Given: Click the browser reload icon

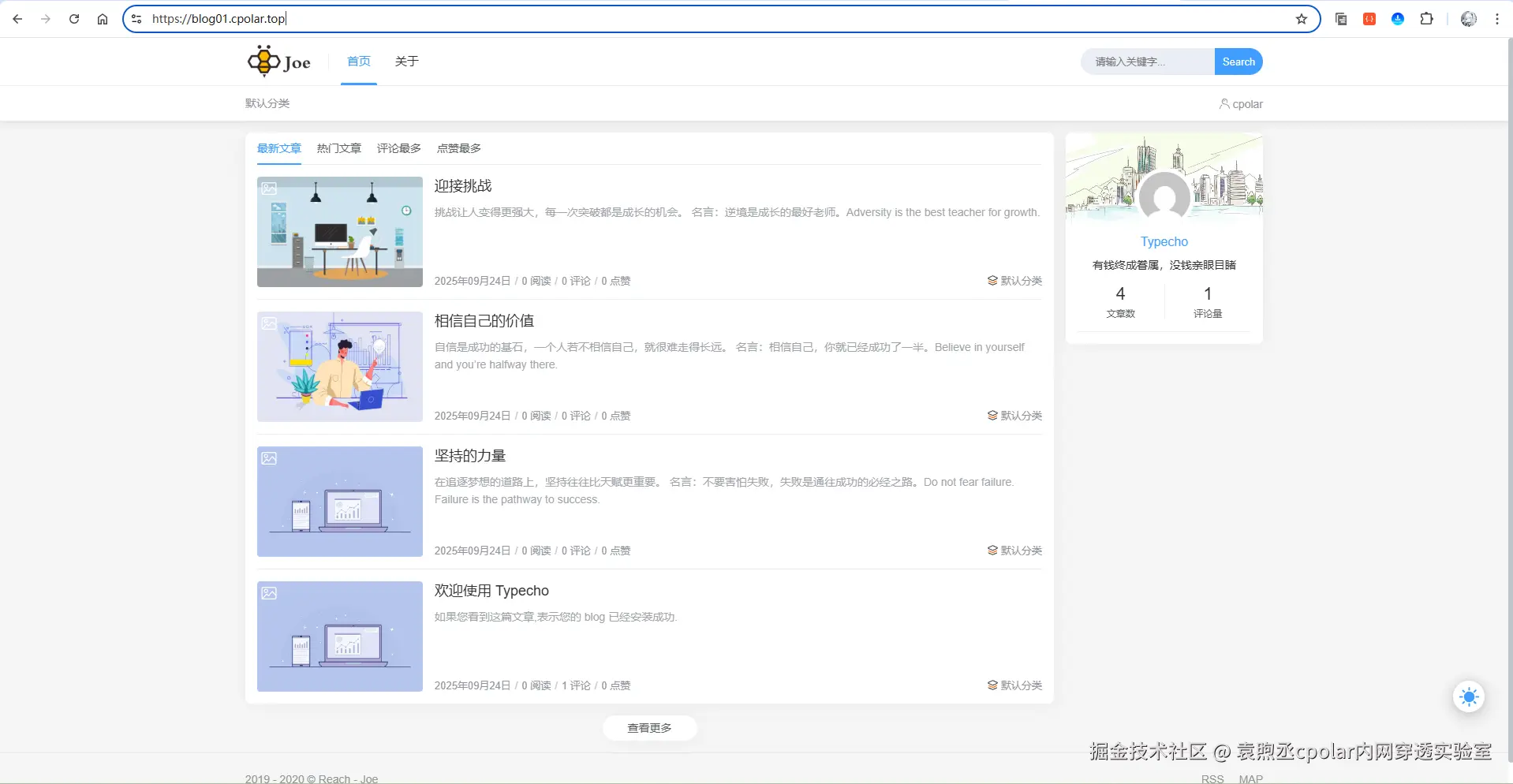Looking at the screenshot, I should coord(74,19).
